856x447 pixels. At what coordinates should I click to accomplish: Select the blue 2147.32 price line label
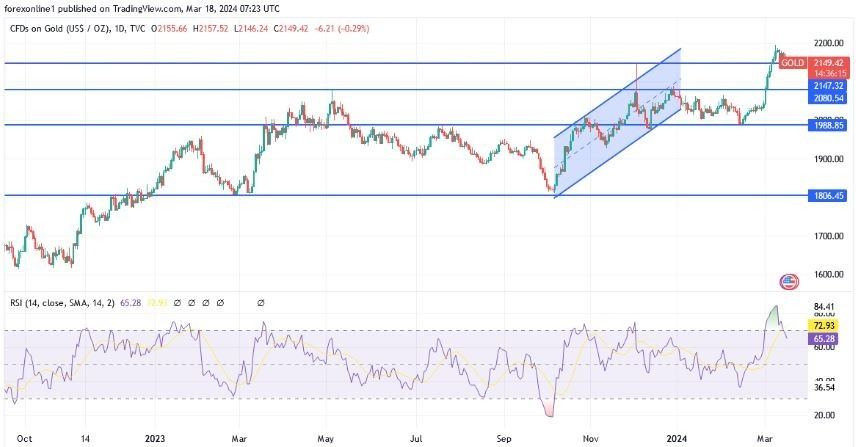[828, 86]
